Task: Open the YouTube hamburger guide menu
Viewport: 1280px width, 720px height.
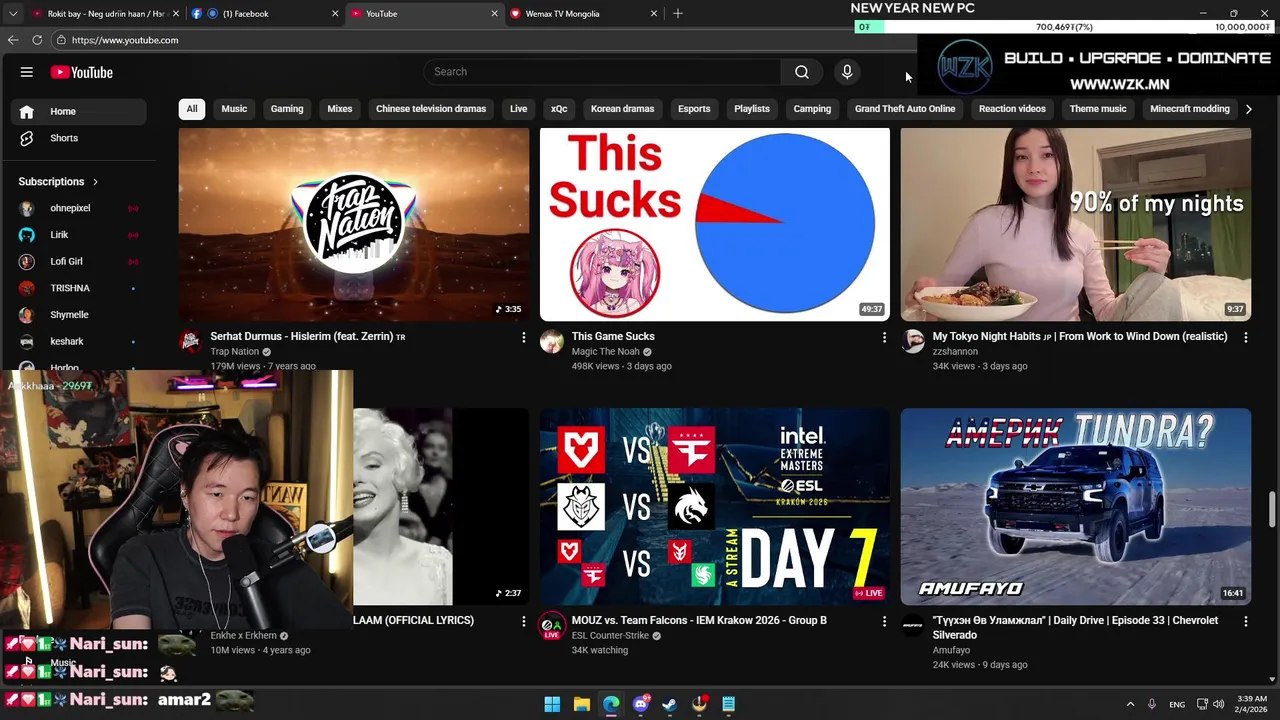Action: point(27,72)
